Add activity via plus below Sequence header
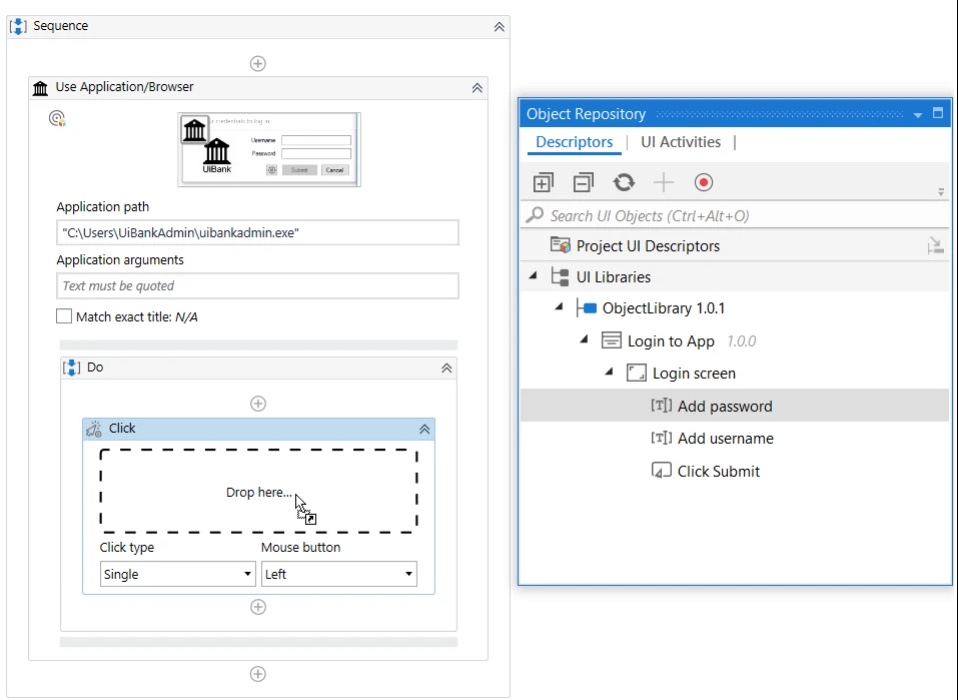This screenshot has width=958, height=700. point(258,64)
